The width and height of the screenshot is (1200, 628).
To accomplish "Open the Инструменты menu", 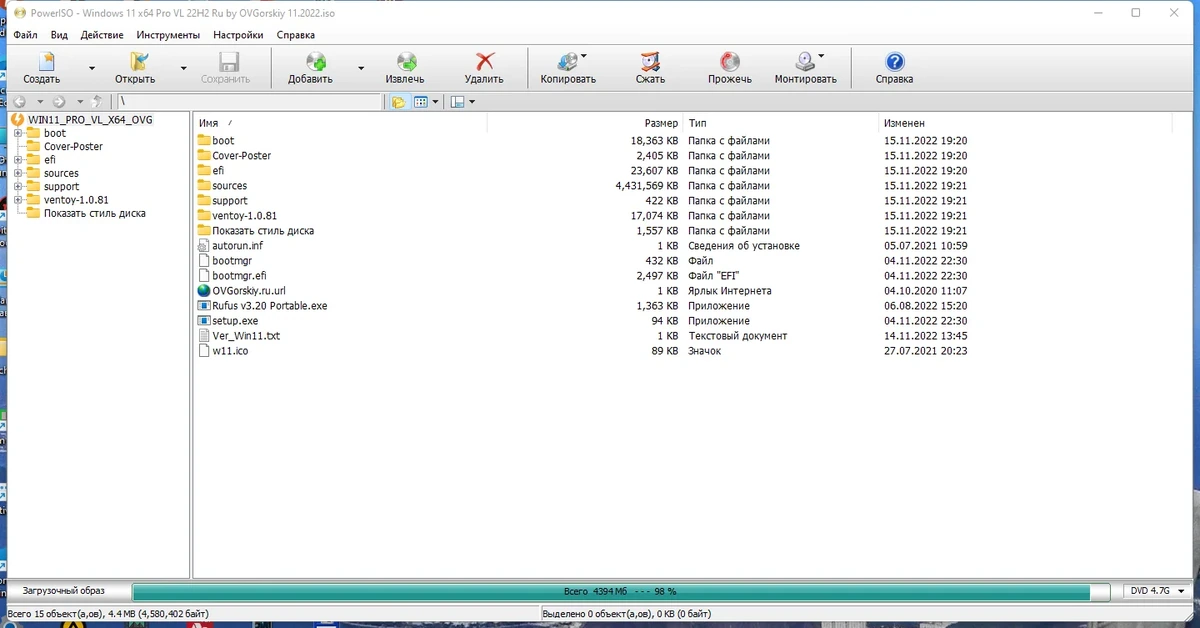I will (x=168, y=35).
